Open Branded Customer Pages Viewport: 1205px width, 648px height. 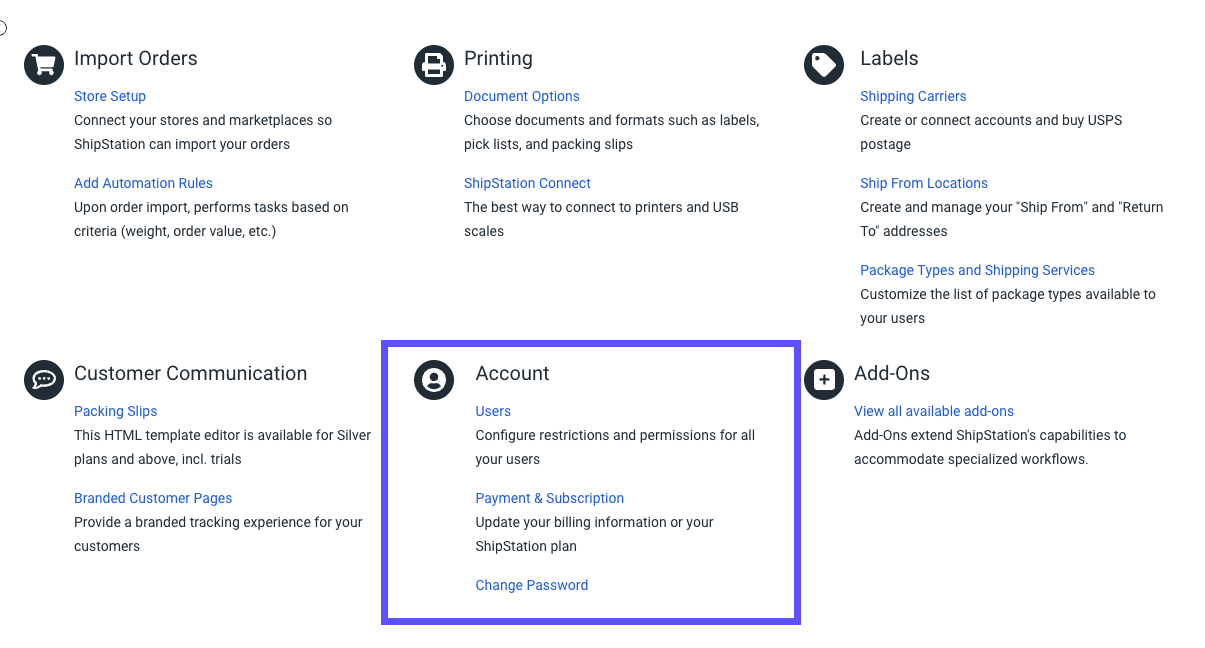153,498
